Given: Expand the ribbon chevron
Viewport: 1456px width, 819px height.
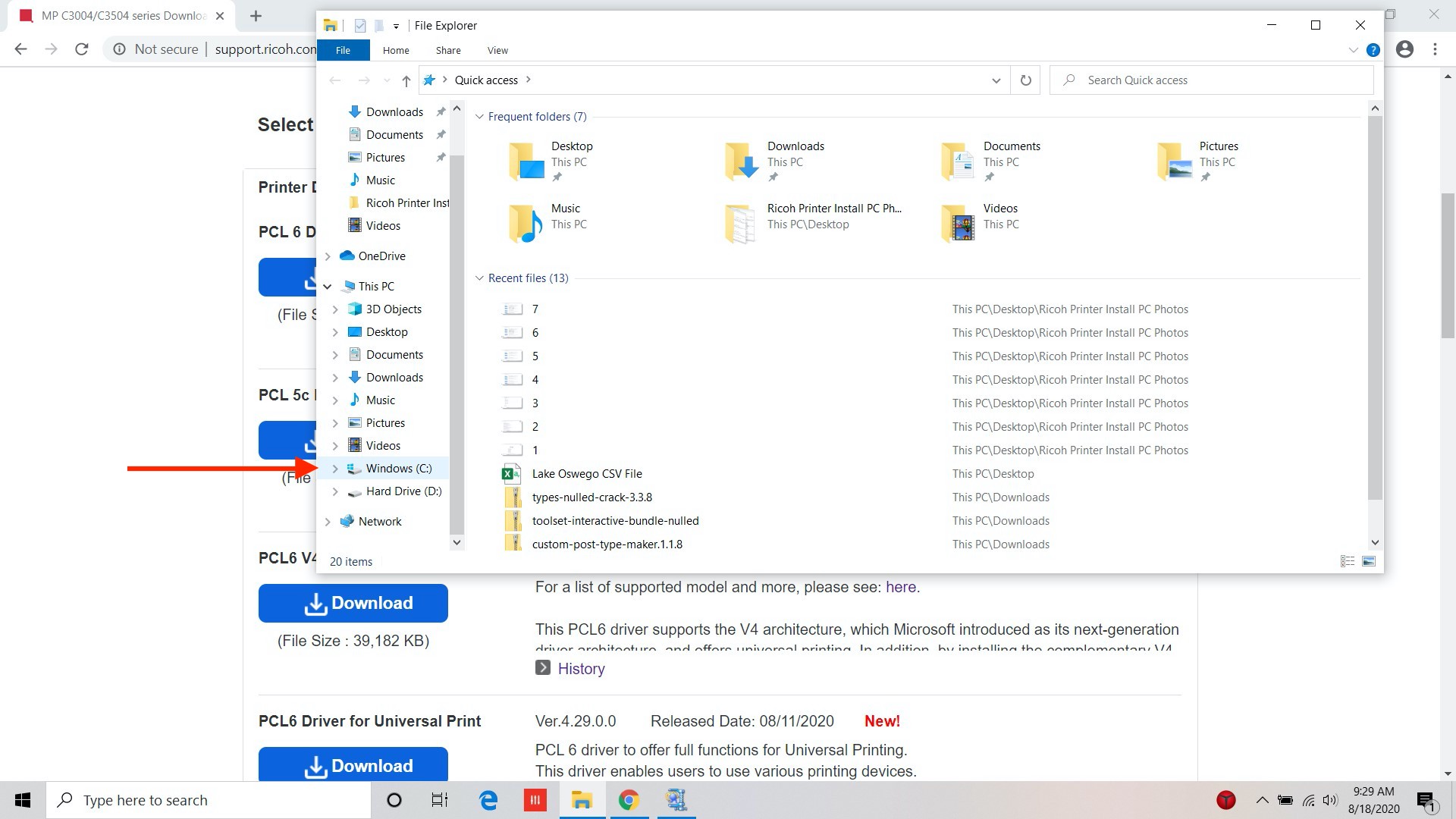Looking at the screenshot, I should click(x=1353, y=50).
